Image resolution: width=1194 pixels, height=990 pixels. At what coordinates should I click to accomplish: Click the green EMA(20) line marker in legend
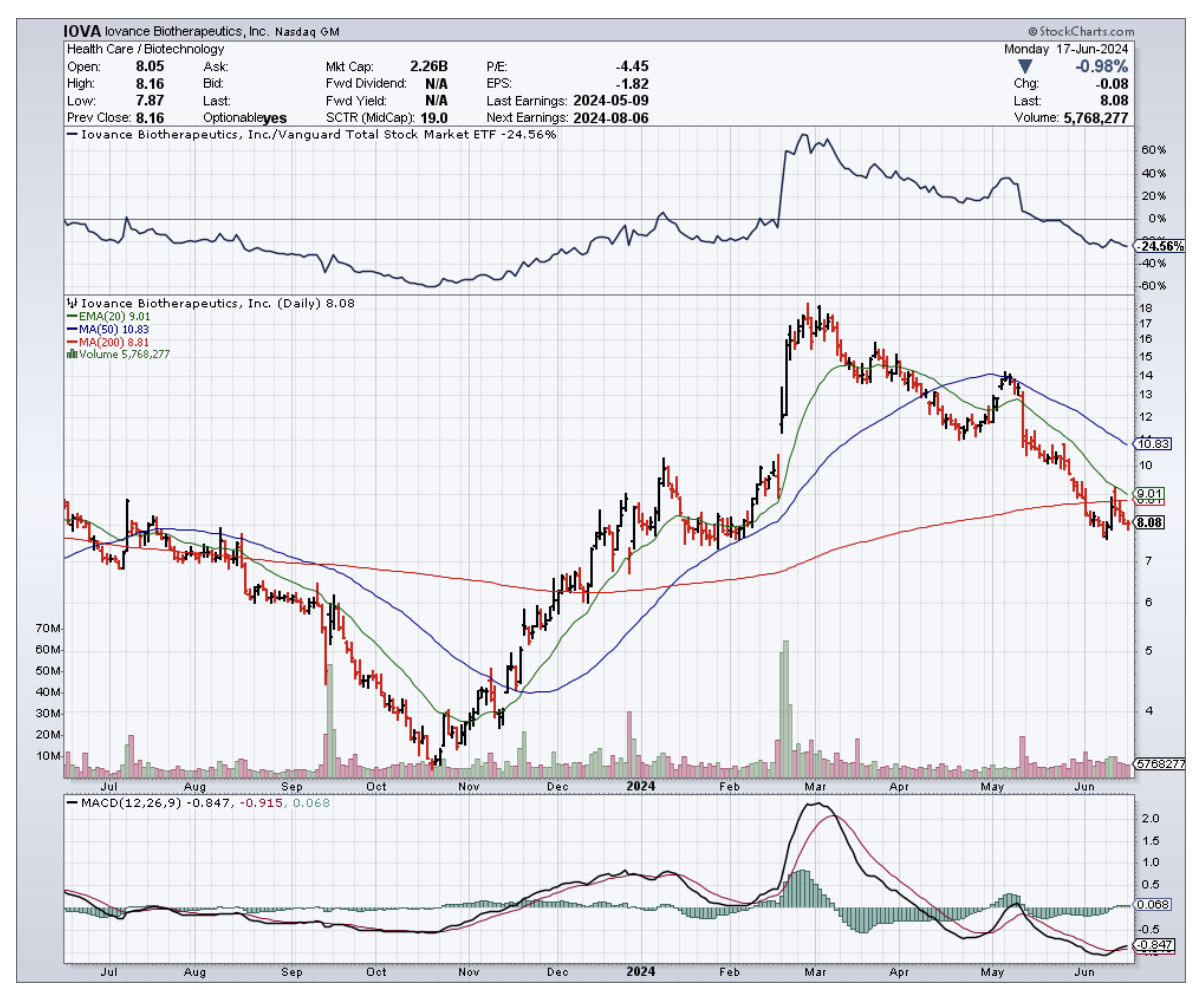[x=70, y=316]
